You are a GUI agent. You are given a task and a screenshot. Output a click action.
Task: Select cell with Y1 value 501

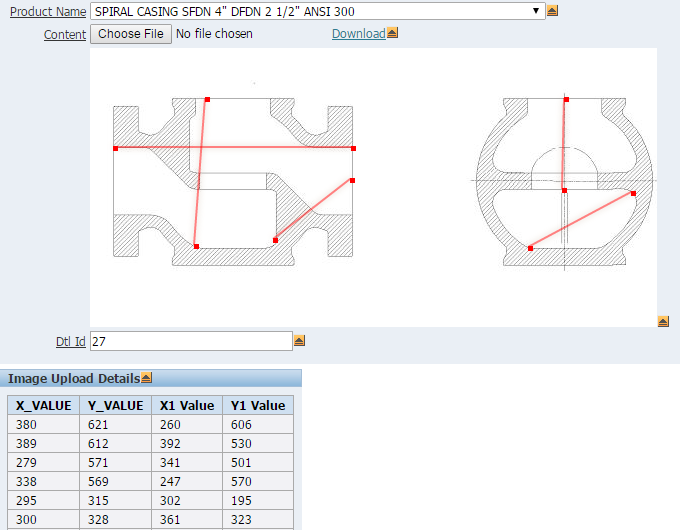pyautogui.click(x=258, y=462)
